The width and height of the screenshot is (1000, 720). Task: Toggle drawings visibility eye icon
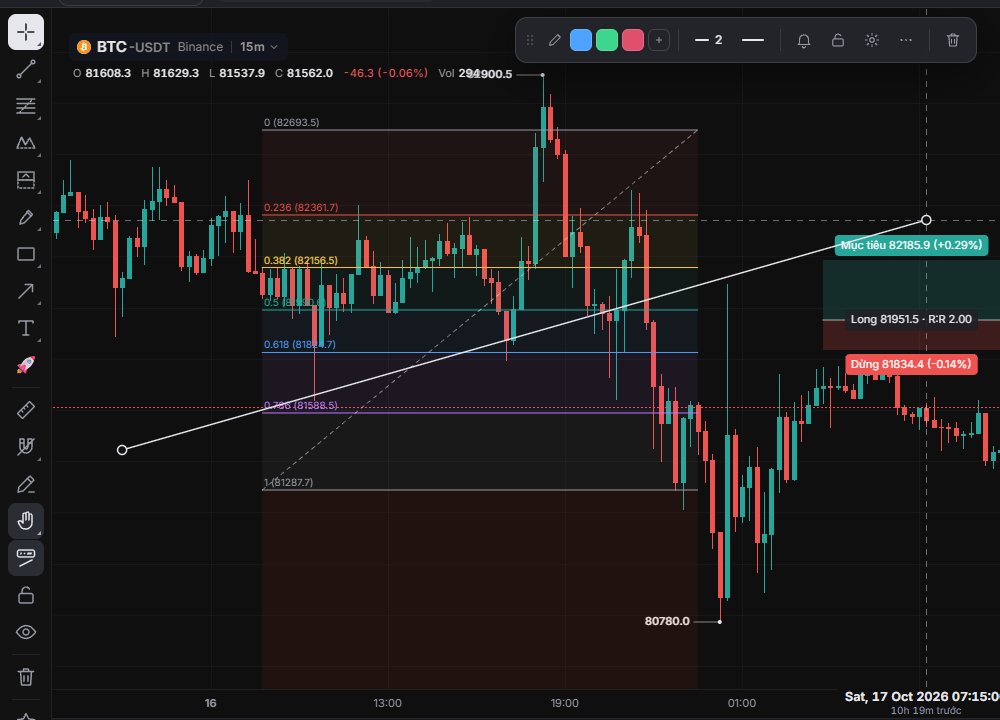click(26, 632)
